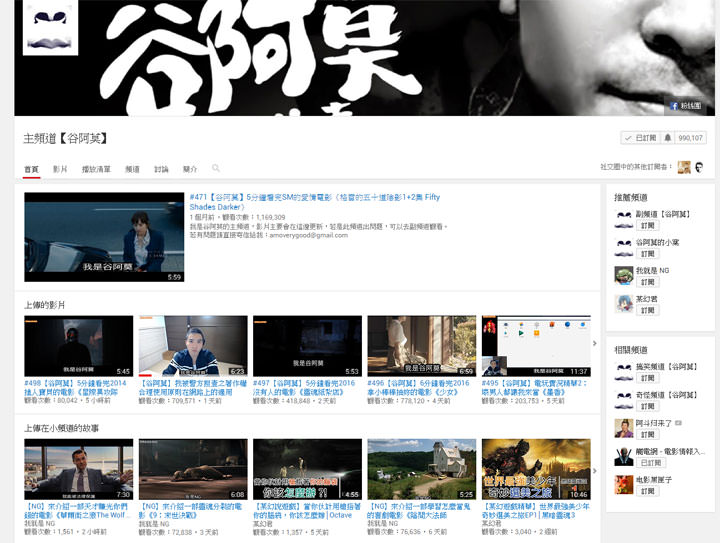Open video title #496 《少女》
This screenshot has height=543, width=720.
418,387
